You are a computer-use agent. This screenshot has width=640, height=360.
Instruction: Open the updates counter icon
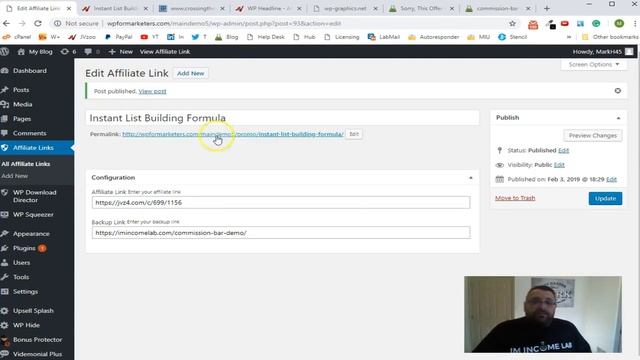[x=68, y=51]
